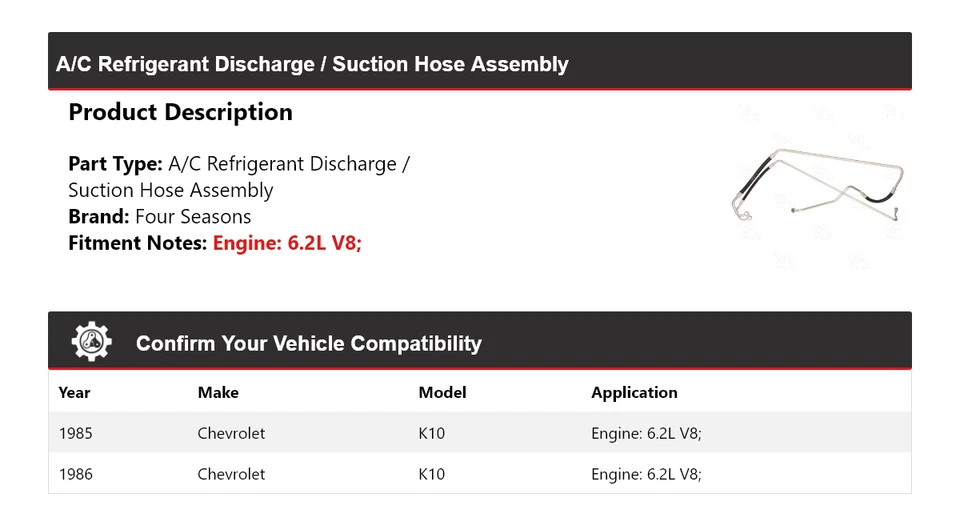Click Engine 6.2L V8 in 1985 row

pyautogui.click(x=646, y=434)
